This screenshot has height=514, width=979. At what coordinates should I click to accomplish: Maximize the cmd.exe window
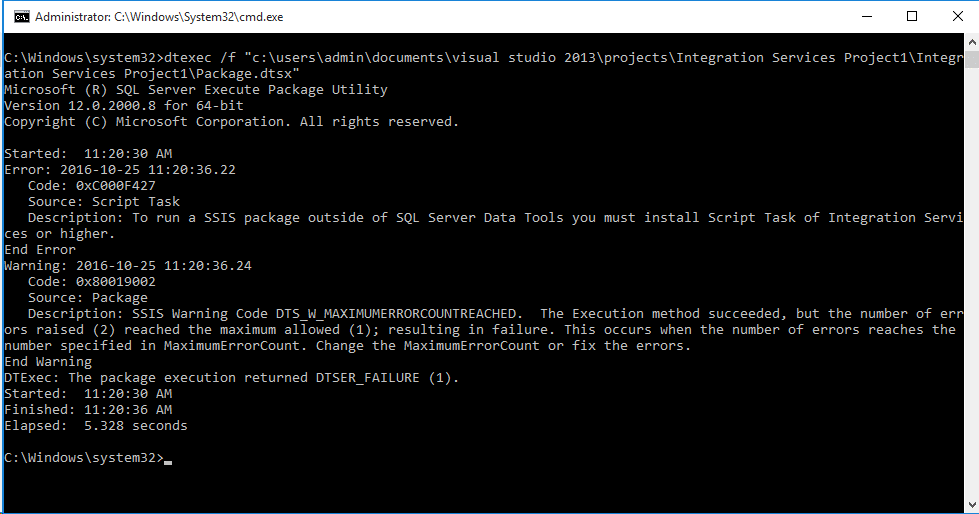pos(912,17)
